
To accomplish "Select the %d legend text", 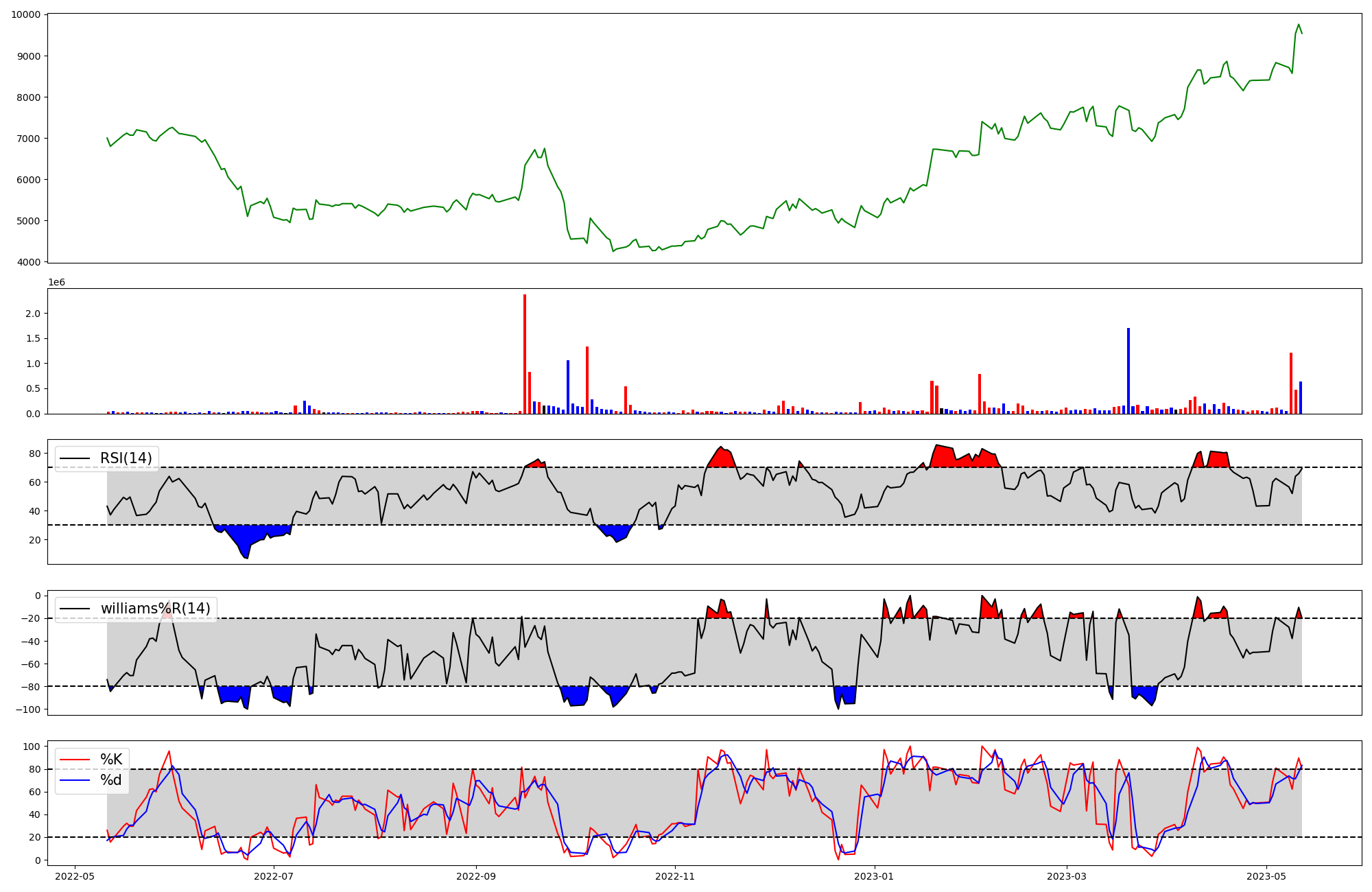I will coord(110,780).
